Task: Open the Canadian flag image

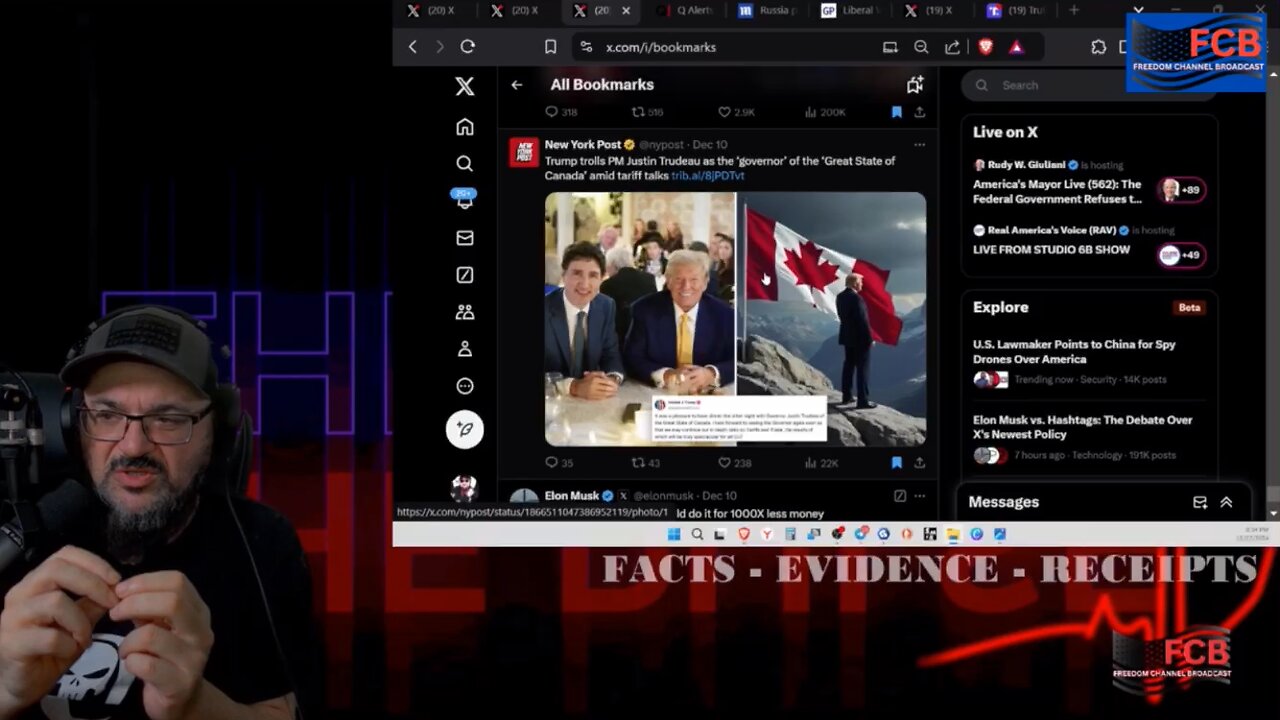Action: click(832, 319)
